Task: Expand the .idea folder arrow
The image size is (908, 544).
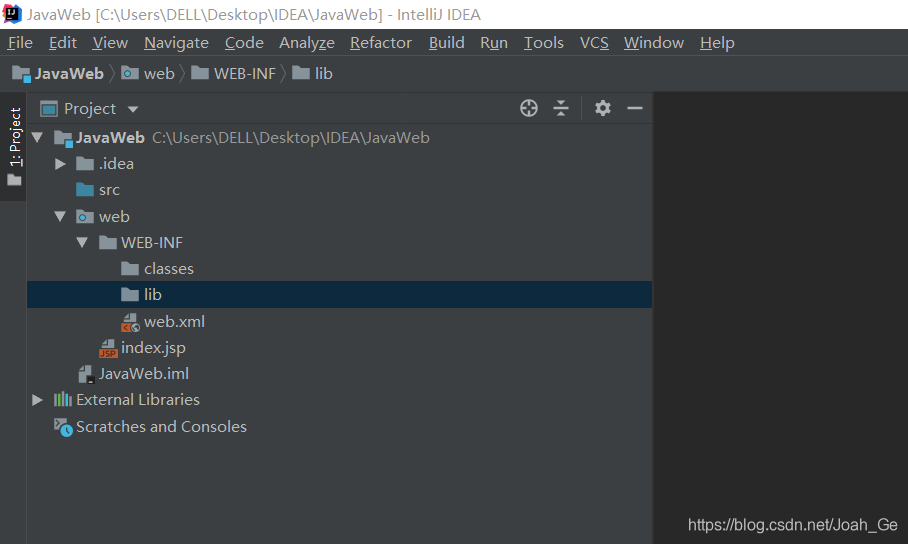Action: (60, 164)
